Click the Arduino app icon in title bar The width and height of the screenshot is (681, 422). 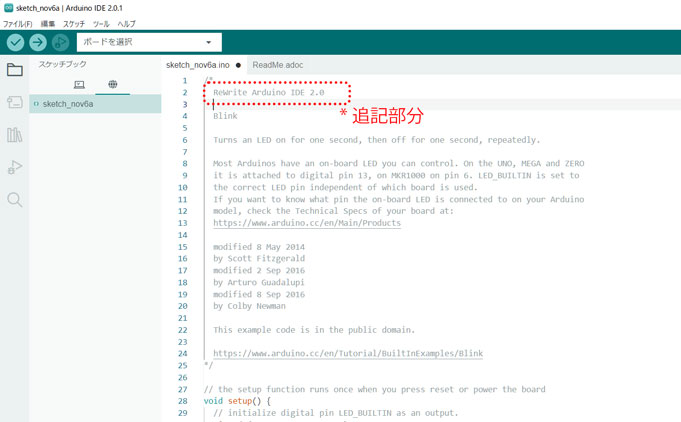click(x=8, y=8)
